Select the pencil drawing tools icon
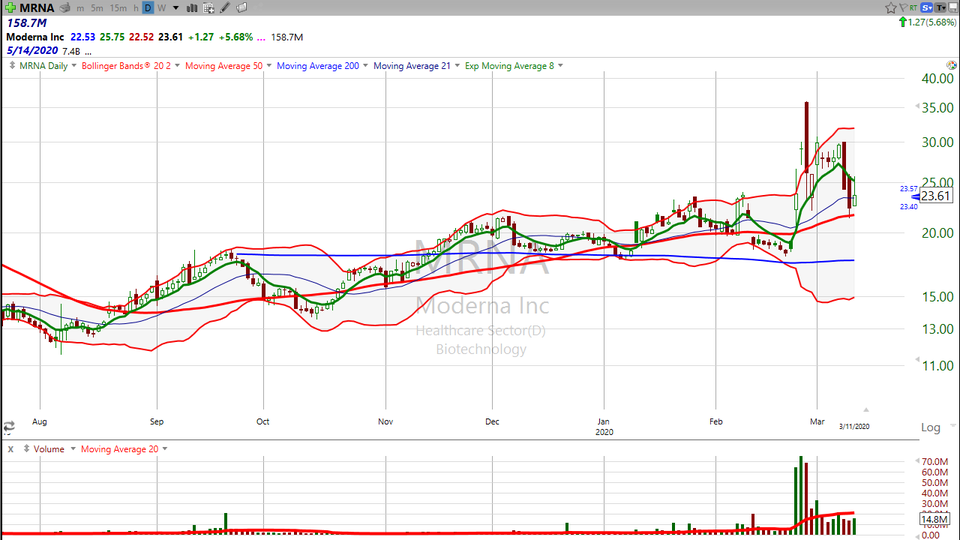 (225, 8)
